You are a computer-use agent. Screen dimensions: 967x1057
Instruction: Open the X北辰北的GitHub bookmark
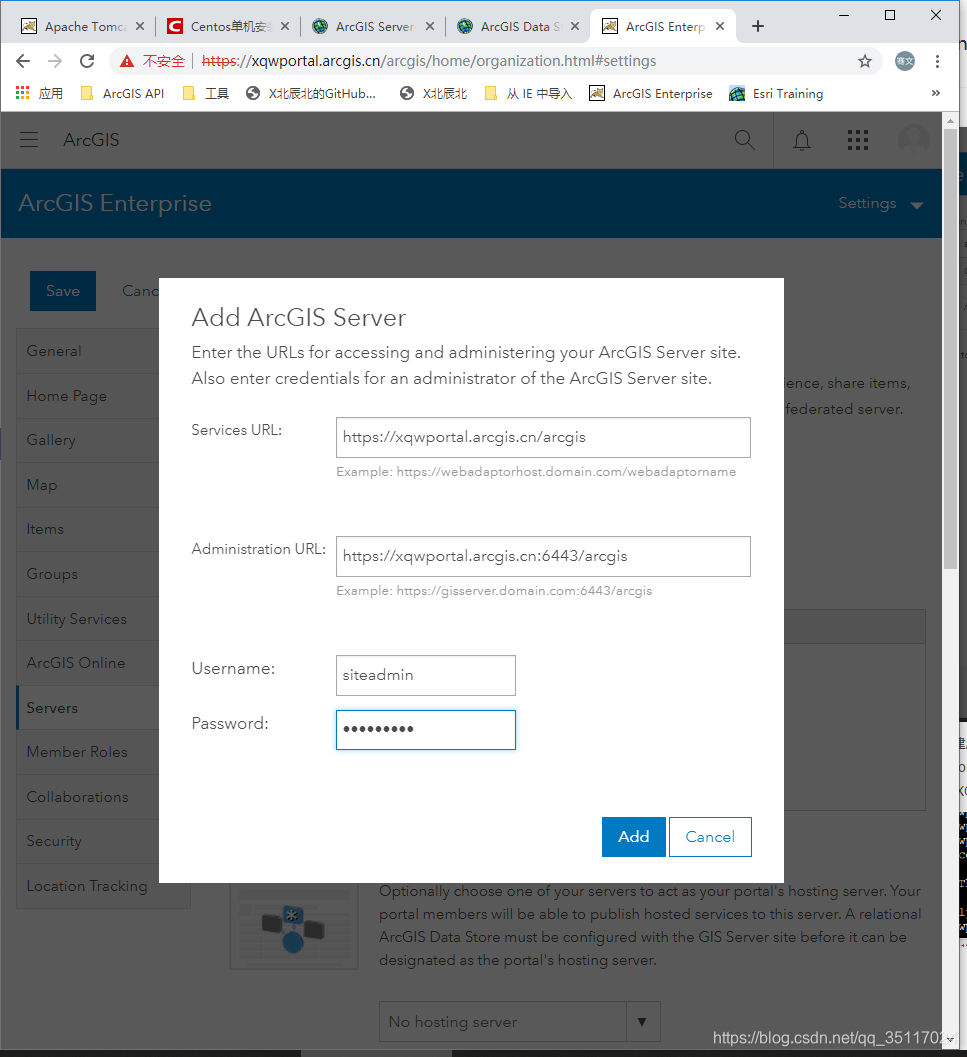[x=311, y=93]
